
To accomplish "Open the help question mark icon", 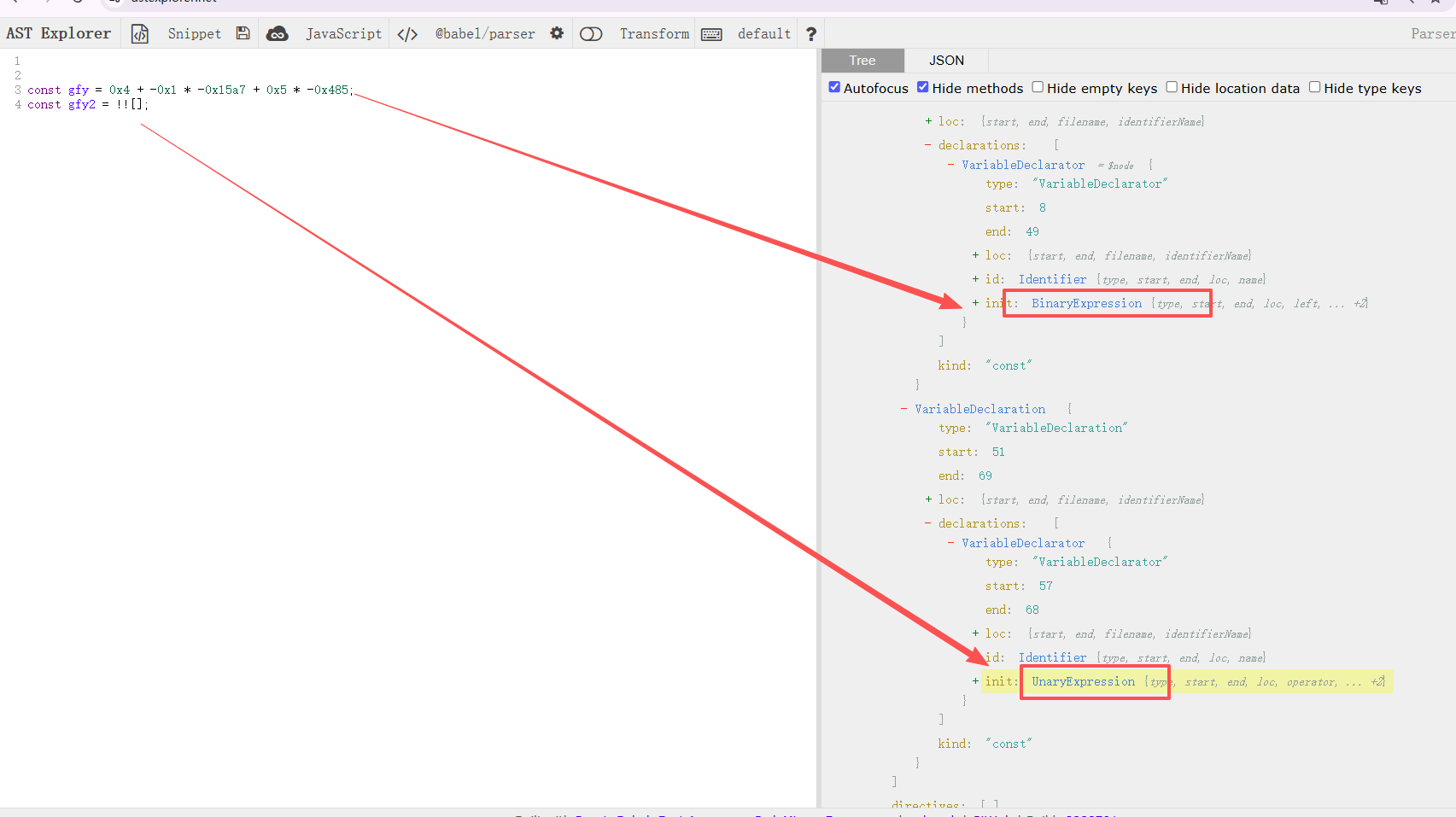I will tap(811, 33).
